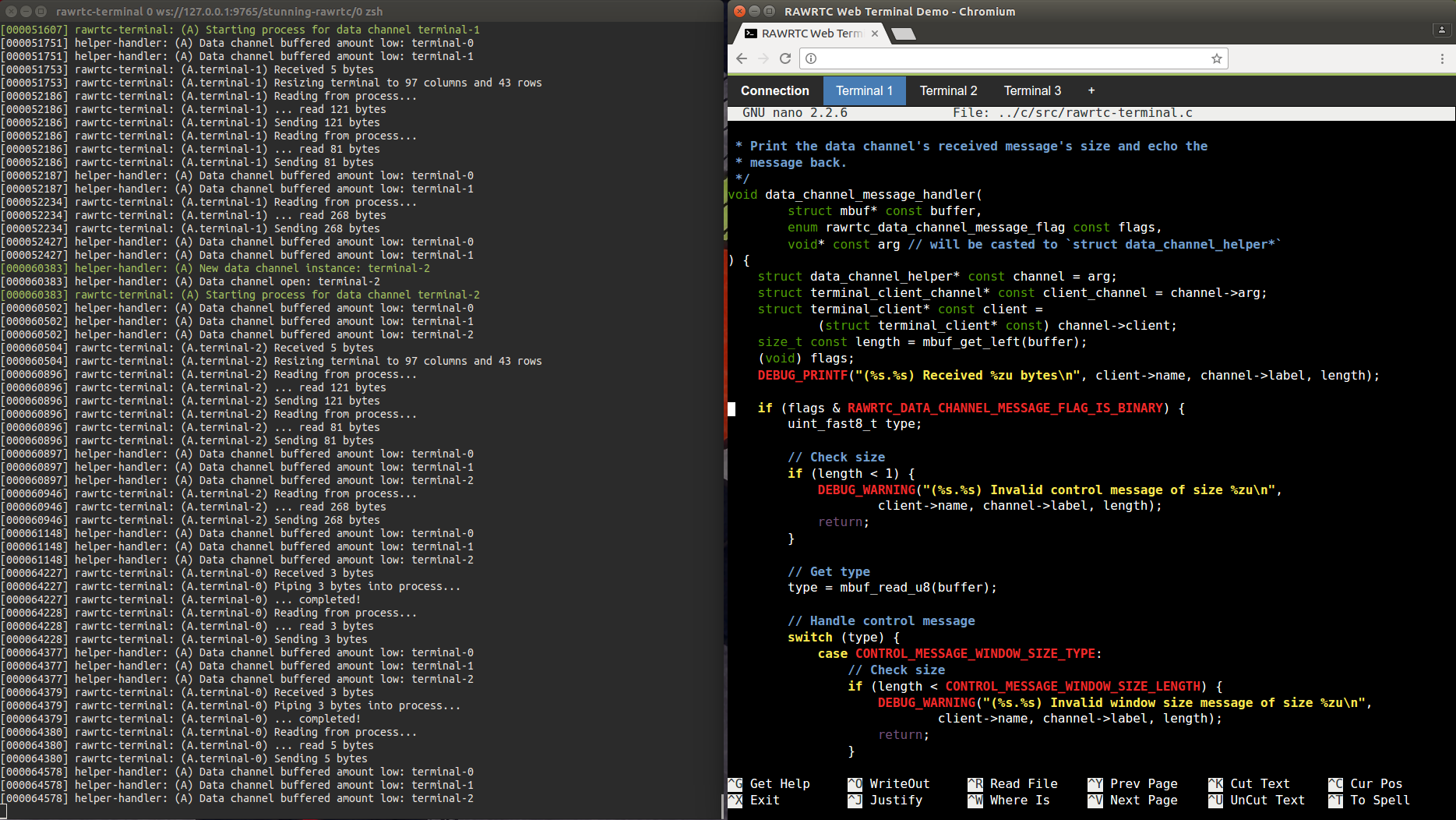Viewport: 1456px width, 820px height.
Task: Click the '(A.terminal-2) Received 5 bytes' log line
Action: [x=187, y=348]
